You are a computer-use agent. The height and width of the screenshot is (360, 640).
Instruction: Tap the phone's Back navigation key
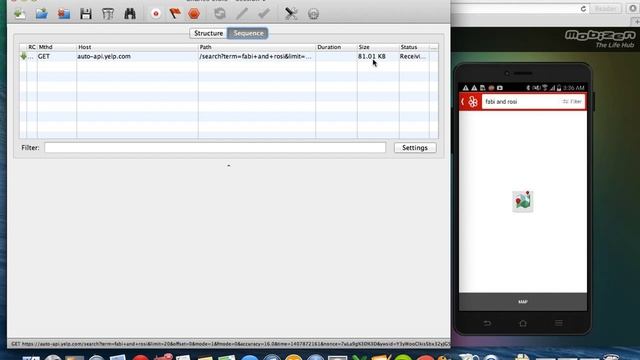[x=487, y=323]
